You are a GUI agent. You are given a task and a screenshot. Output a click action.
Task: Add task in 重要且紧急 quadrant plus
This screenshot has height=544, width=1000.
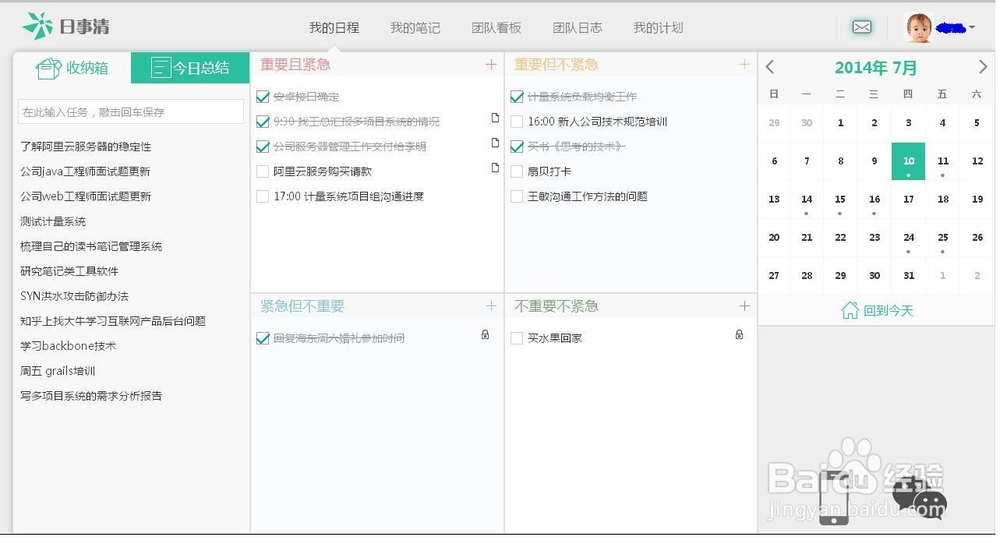(x=491, y=65)
